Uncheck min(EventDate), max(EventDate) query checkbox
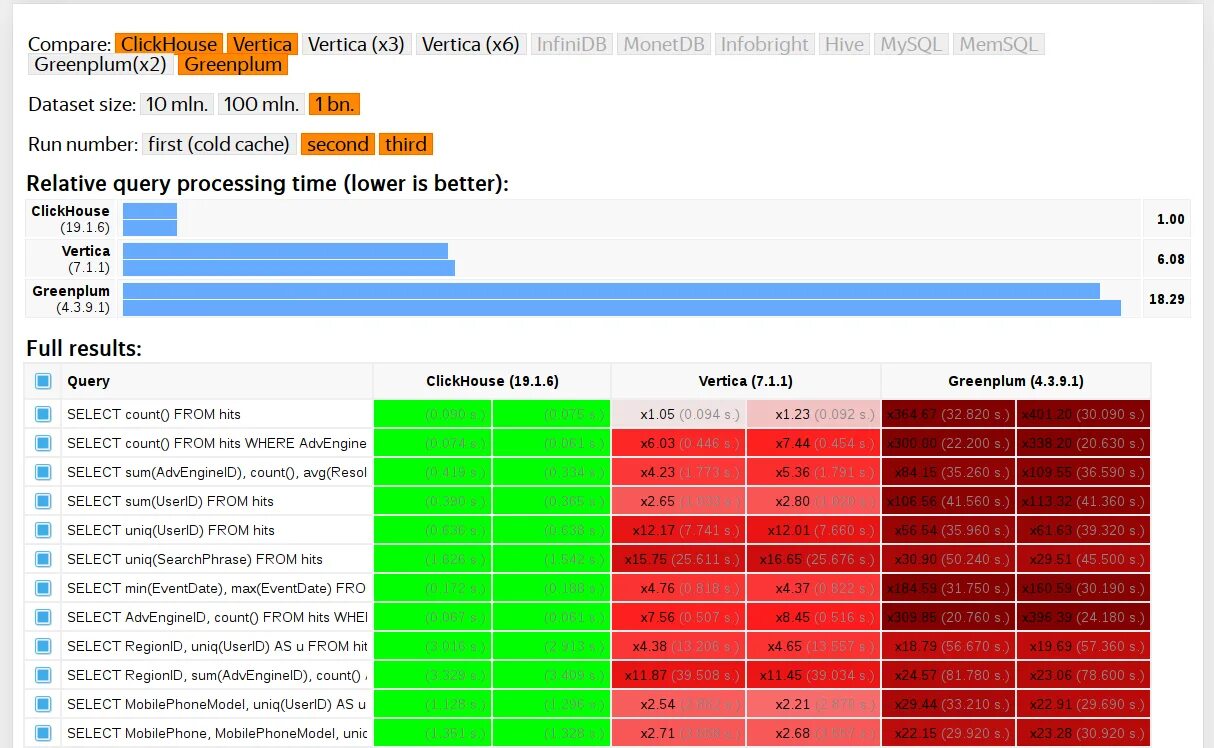The width and height of the screenshot is (1214, 748). click(43, 588)
